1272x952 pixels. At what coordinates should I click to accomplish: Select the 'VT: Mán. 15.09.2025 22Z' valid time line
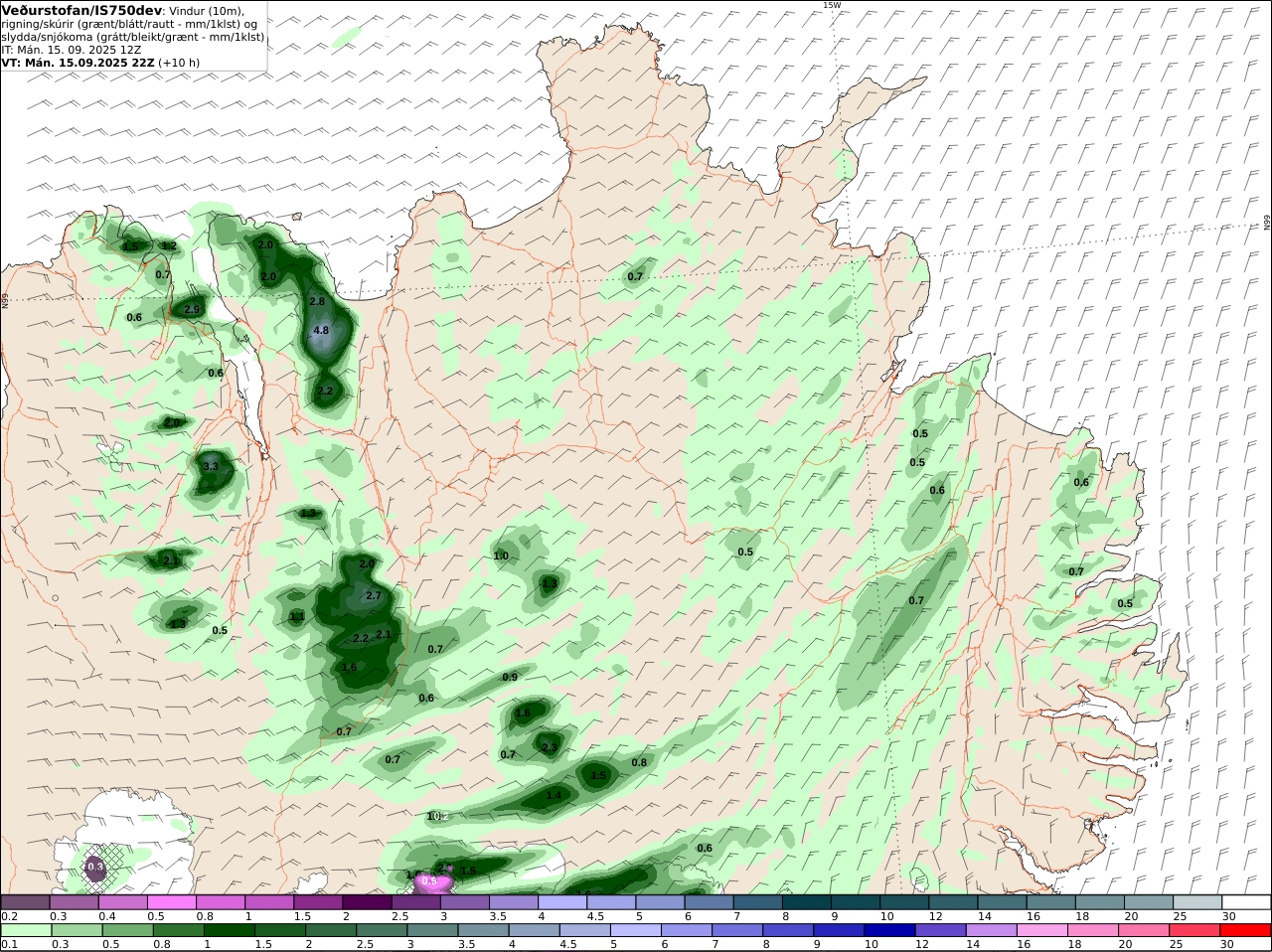pos(79,62)
